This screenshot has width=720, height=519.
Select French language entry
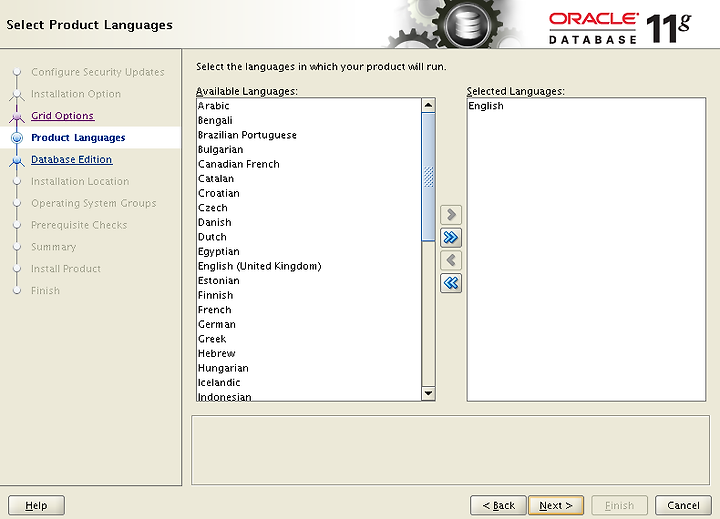pos(309,310)
